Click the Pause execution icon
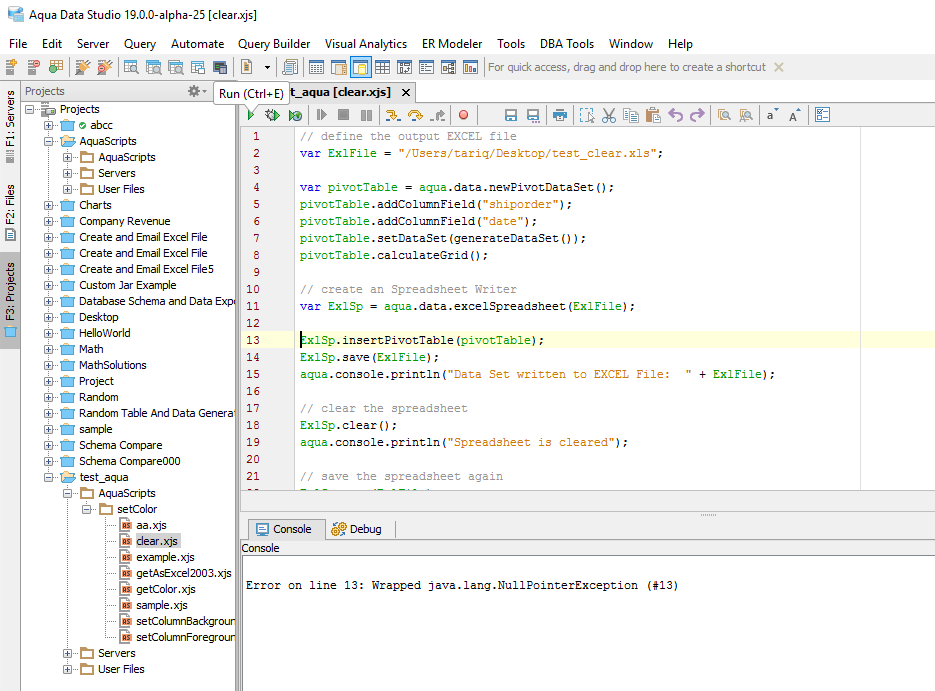The height and width of the screenshot is (691, 935). coord(366,115)
